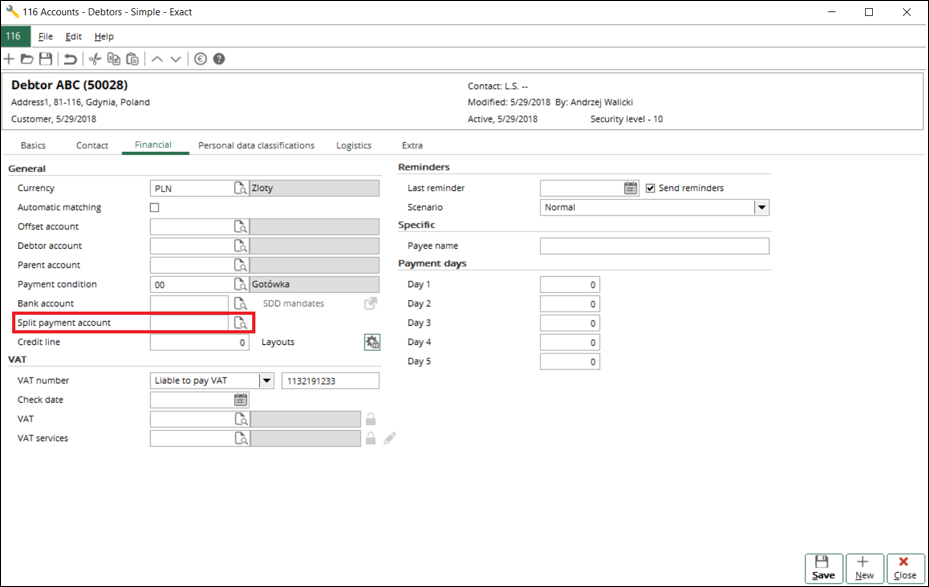Open Last reminder calendar picker
929x587 pixels.
630,188
